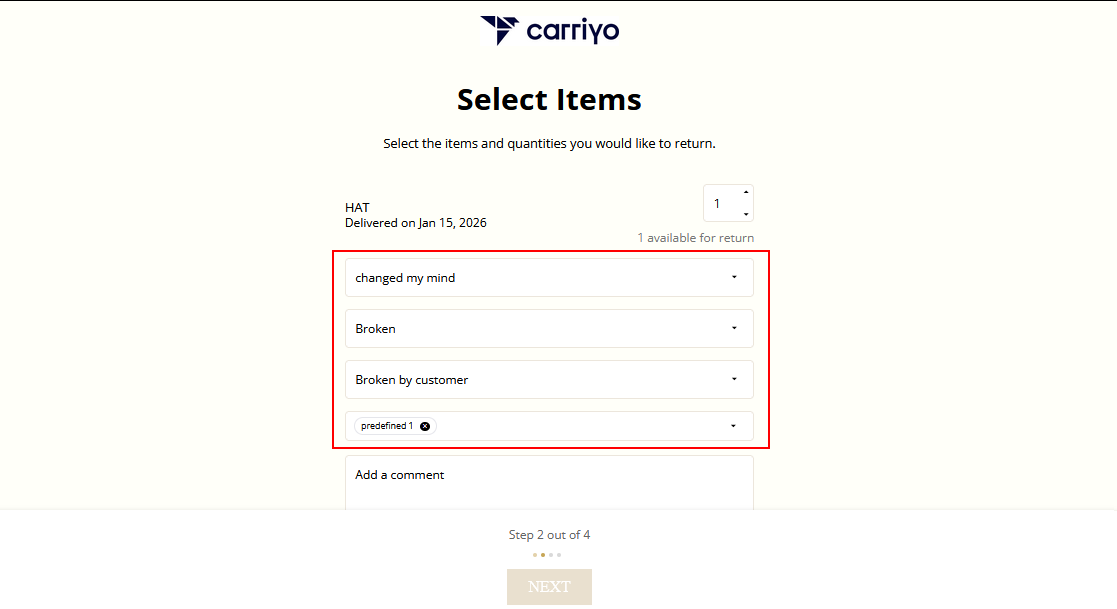Decrease HAT return quantity with down arrow

click(746, 214)
